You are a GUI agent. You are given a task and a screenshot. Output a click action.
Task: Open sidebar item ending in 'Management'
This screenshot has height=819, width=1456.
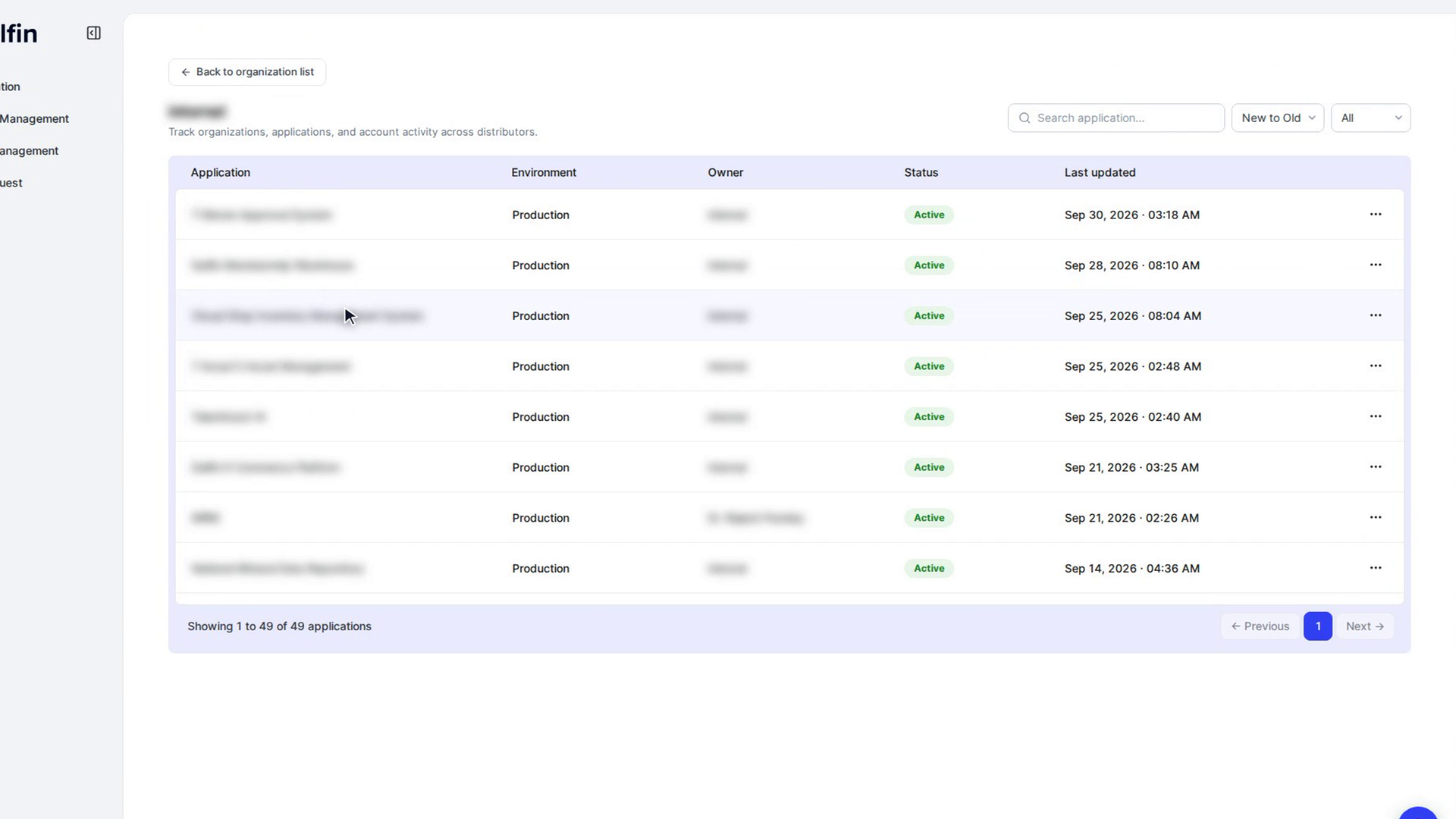34,119
